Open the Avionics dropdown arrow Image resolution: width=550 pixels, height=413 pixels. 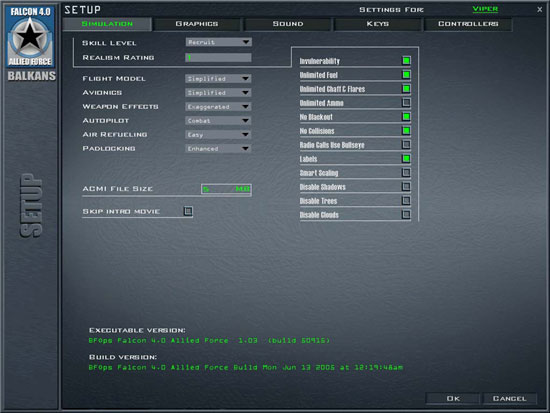point(246,93)
